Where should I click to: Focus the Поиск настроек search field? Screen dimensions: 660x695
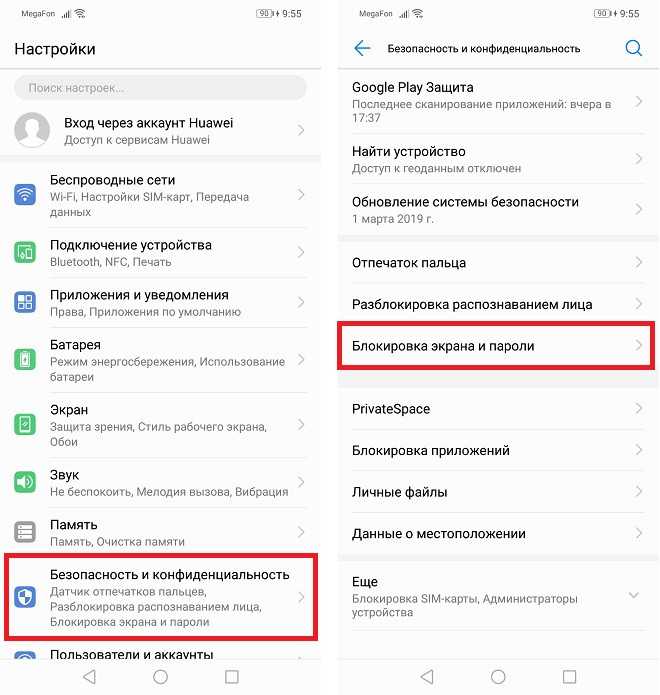160,88
